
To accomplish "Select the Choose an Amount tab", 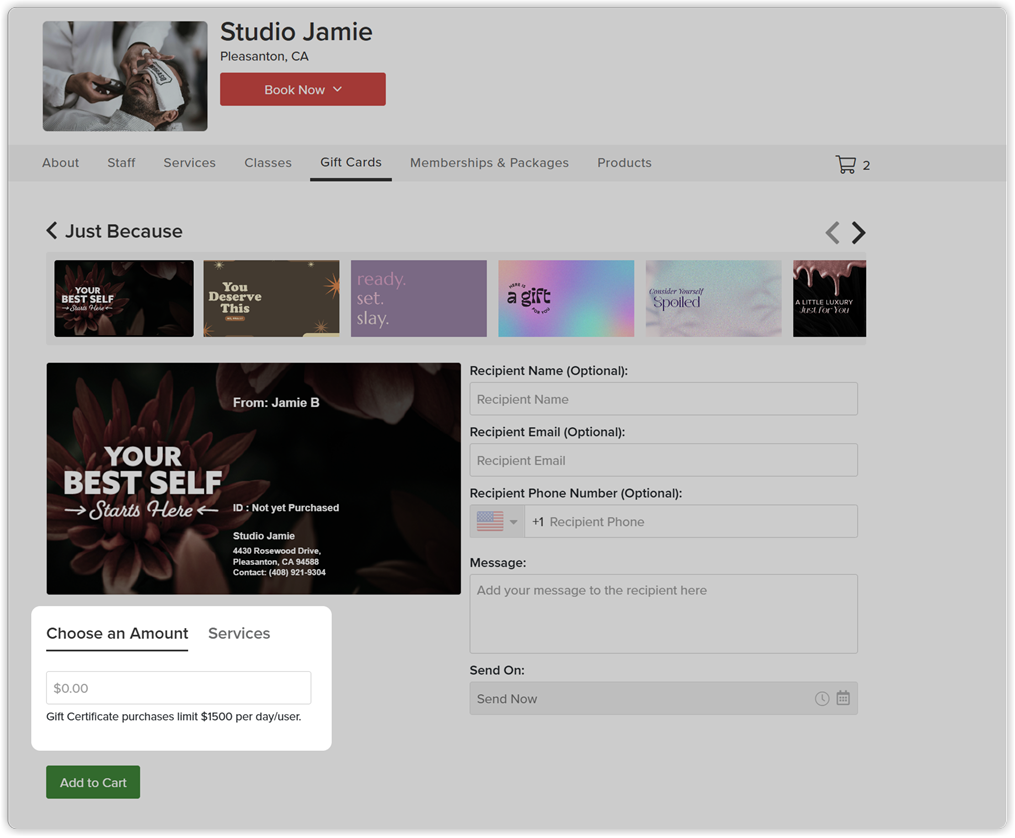I will tap(117, 633).
